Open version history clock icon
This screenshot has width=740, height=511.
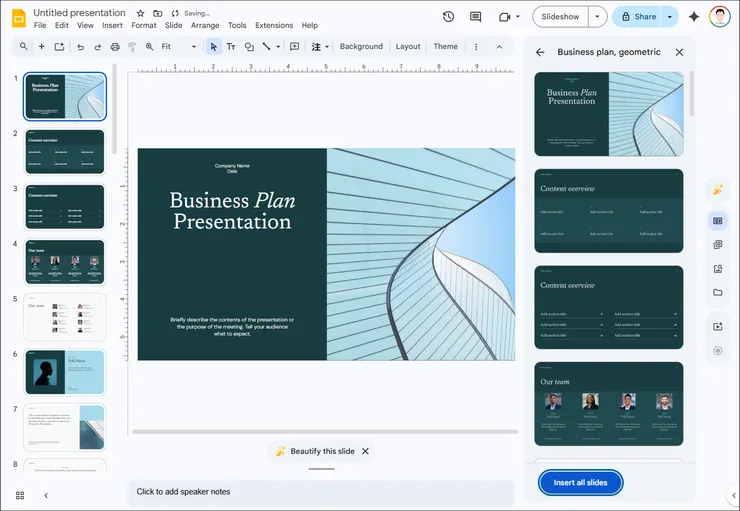click(x=448, y=17)
